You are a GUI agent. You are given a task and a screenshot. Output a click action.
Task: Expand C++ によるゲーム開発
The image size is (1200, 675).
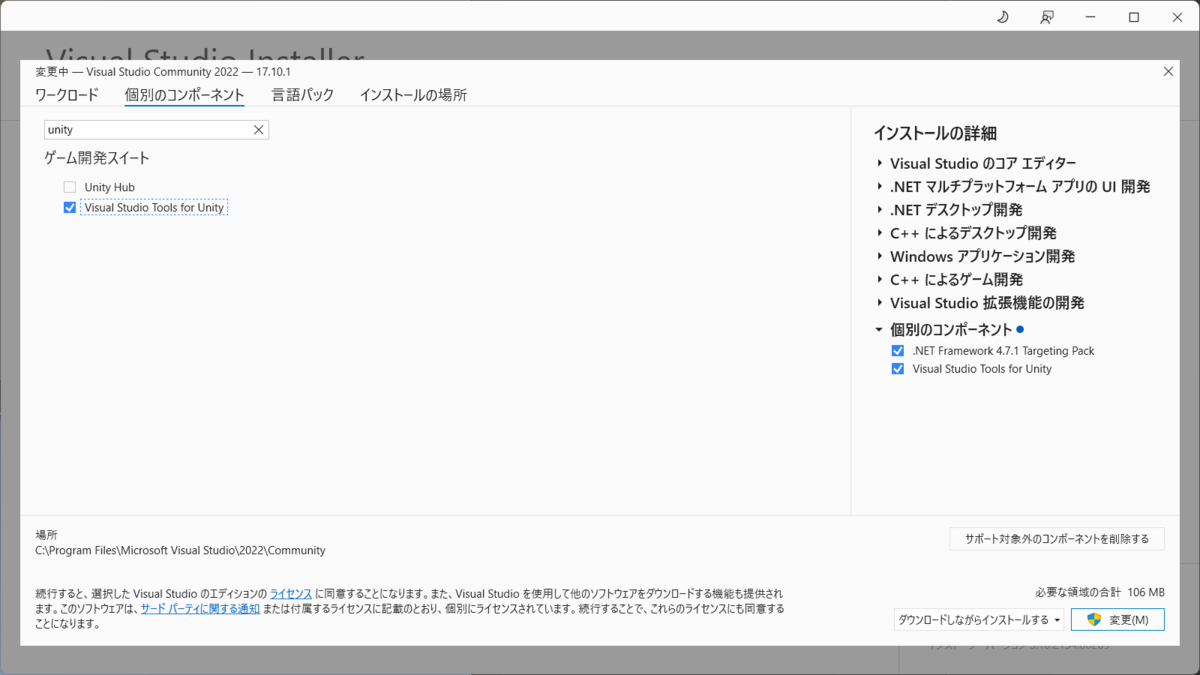click(x=879, y=280)
